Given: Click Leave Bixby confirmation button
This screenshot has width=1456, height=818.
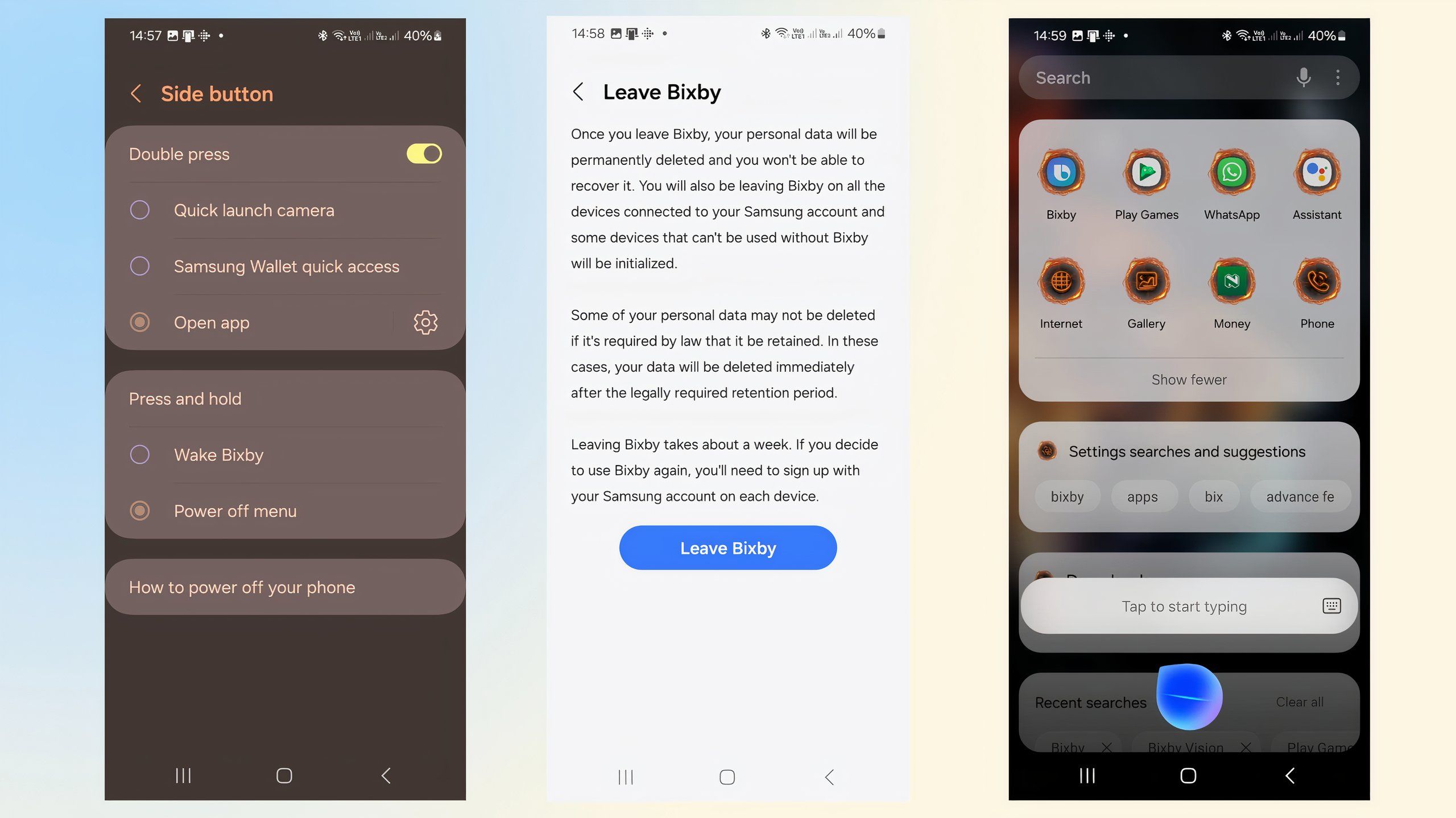Looking at the screenshot, I should click(728, 548).
